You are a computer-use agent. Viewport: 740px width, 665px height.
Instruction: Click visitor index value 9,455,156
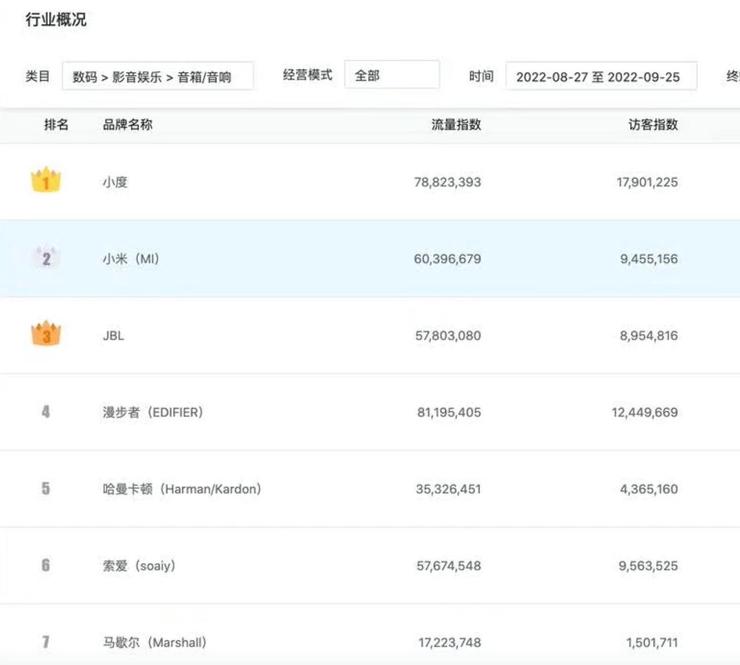(649, 259)
